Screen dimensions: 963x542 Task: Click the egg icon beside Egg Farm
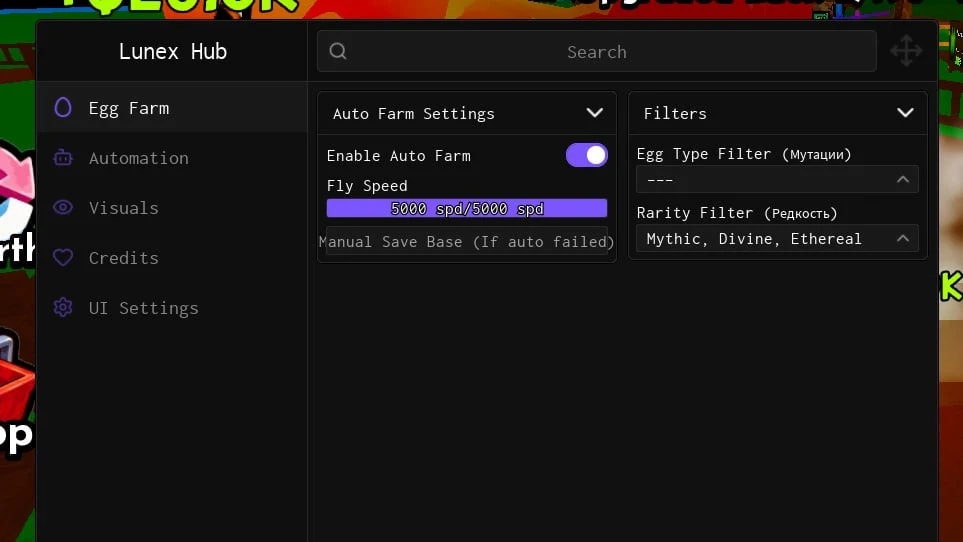[x=63, y=107]
